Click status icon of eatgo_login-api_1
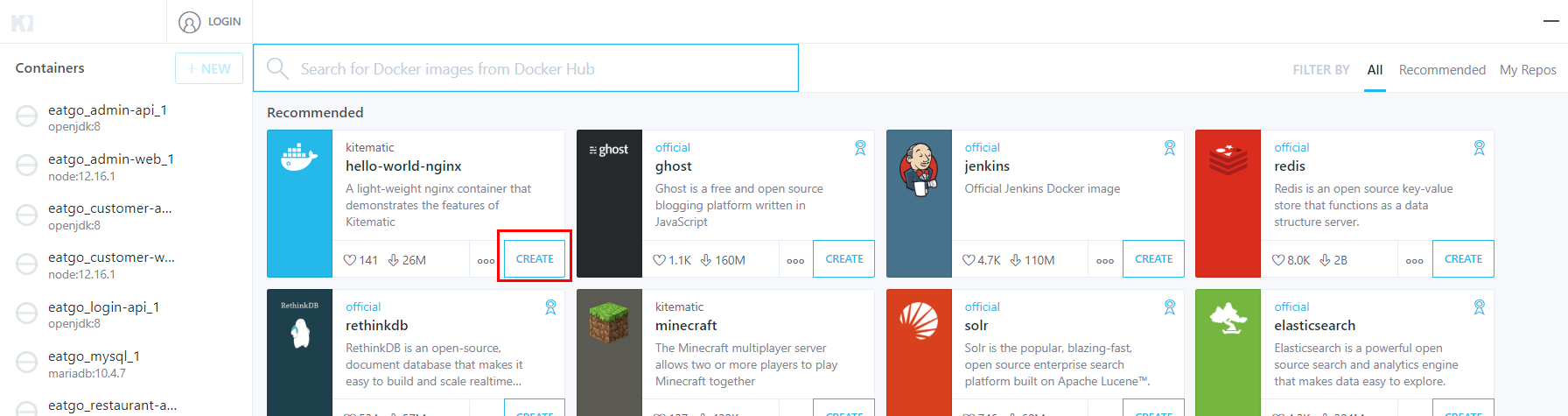 click(27, 313)
